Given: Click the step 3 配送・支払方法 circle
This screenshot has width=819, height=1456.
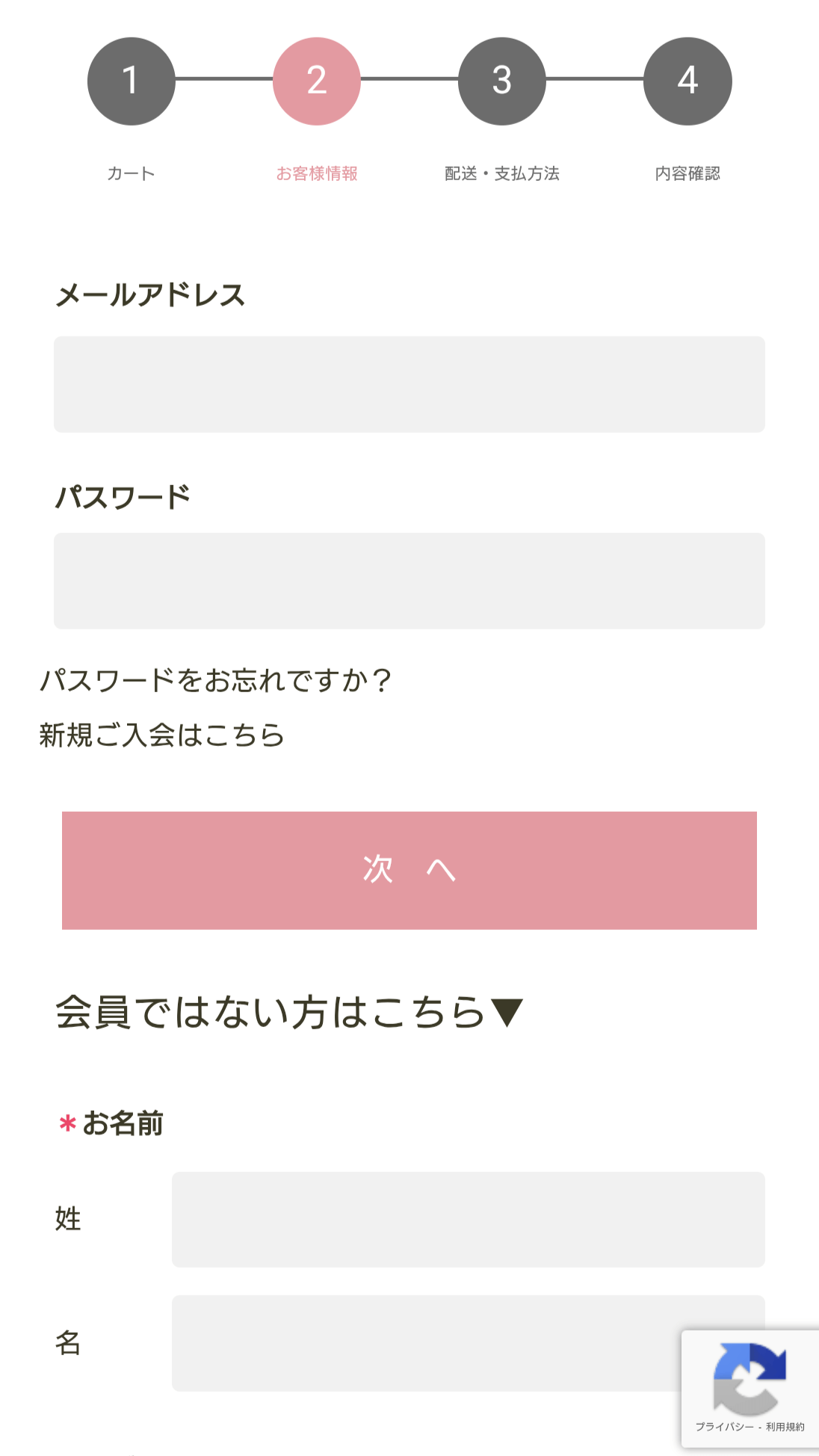Looking at the screenshot, I should (501, 81).
